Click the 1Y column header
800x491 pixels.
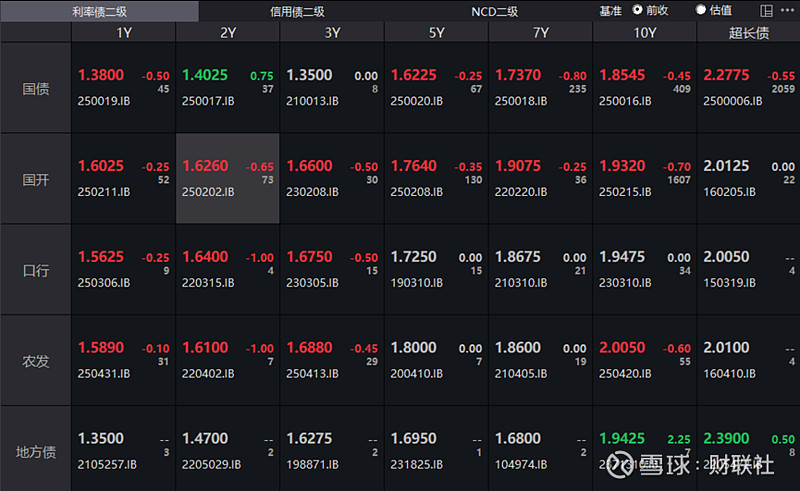point(124,32)
